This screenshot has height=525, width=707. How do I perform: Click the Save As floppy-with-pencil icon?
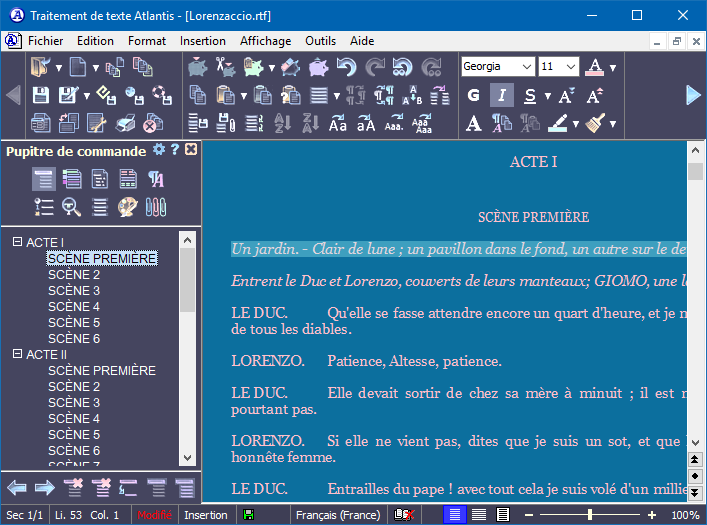[69, 95]
